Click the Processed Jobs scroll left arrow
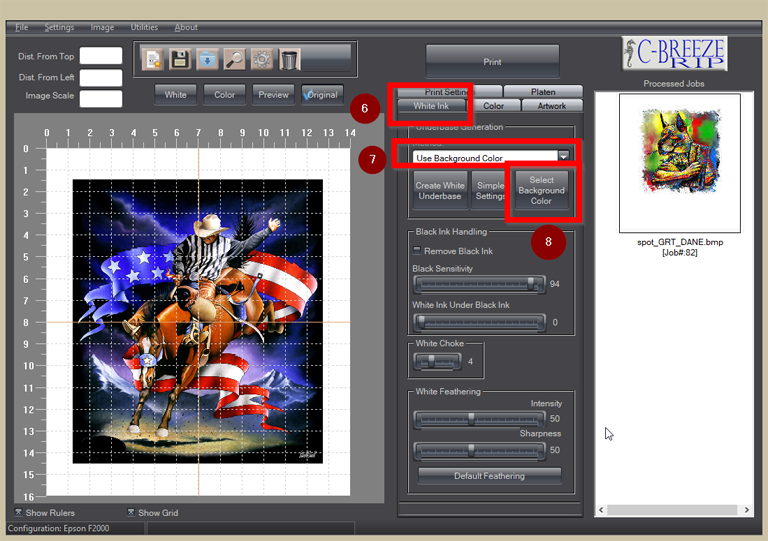The image size is (768, 541). 601,510
